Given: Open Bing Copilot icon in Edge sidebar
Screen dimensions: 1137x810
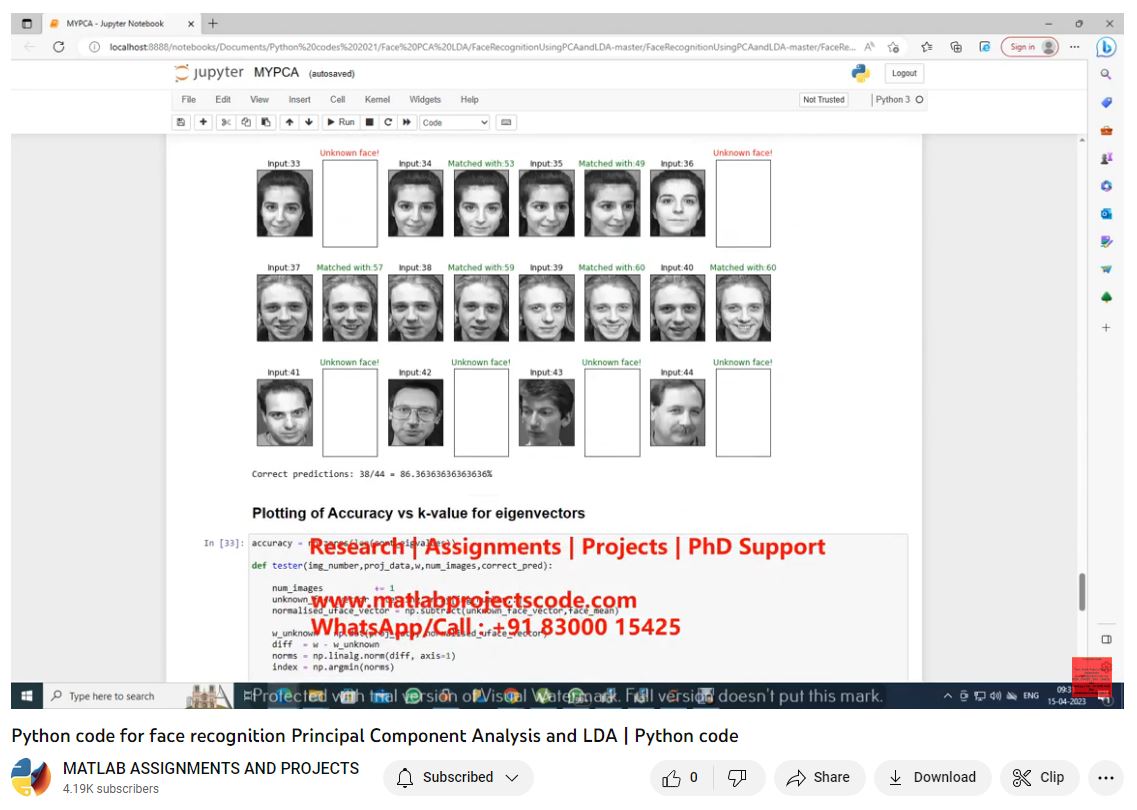Looking at the screenshot, I should click(x=1106, y=48).
